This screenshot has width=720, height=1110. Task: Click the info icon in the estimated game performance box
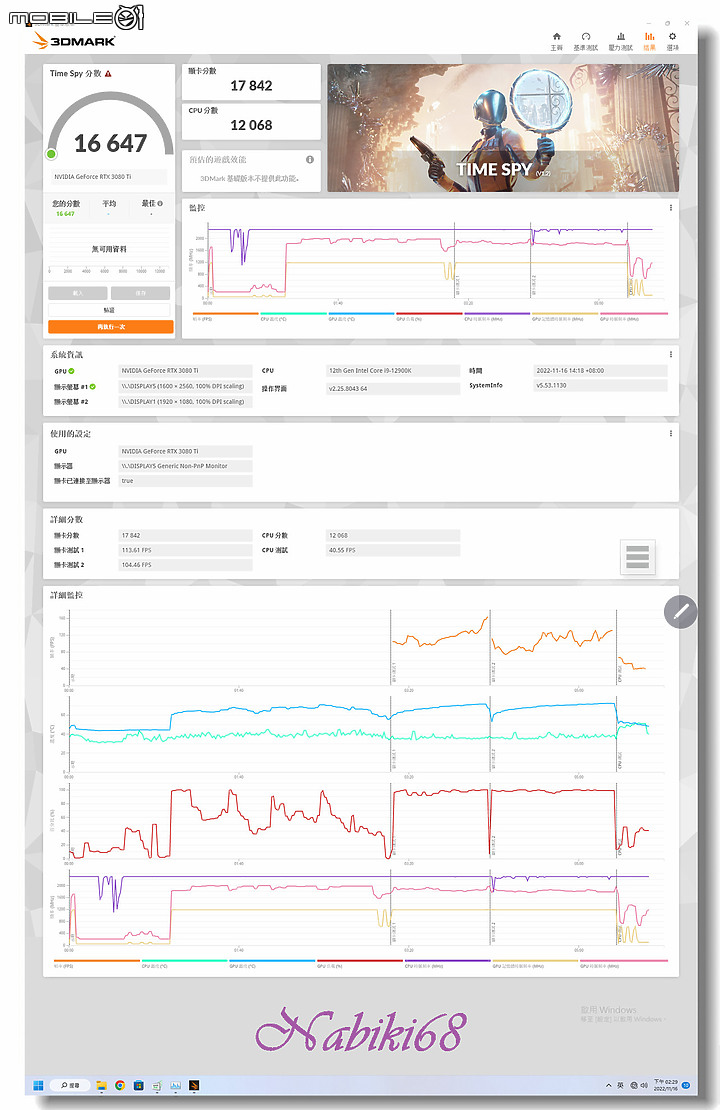click(310, 159)
